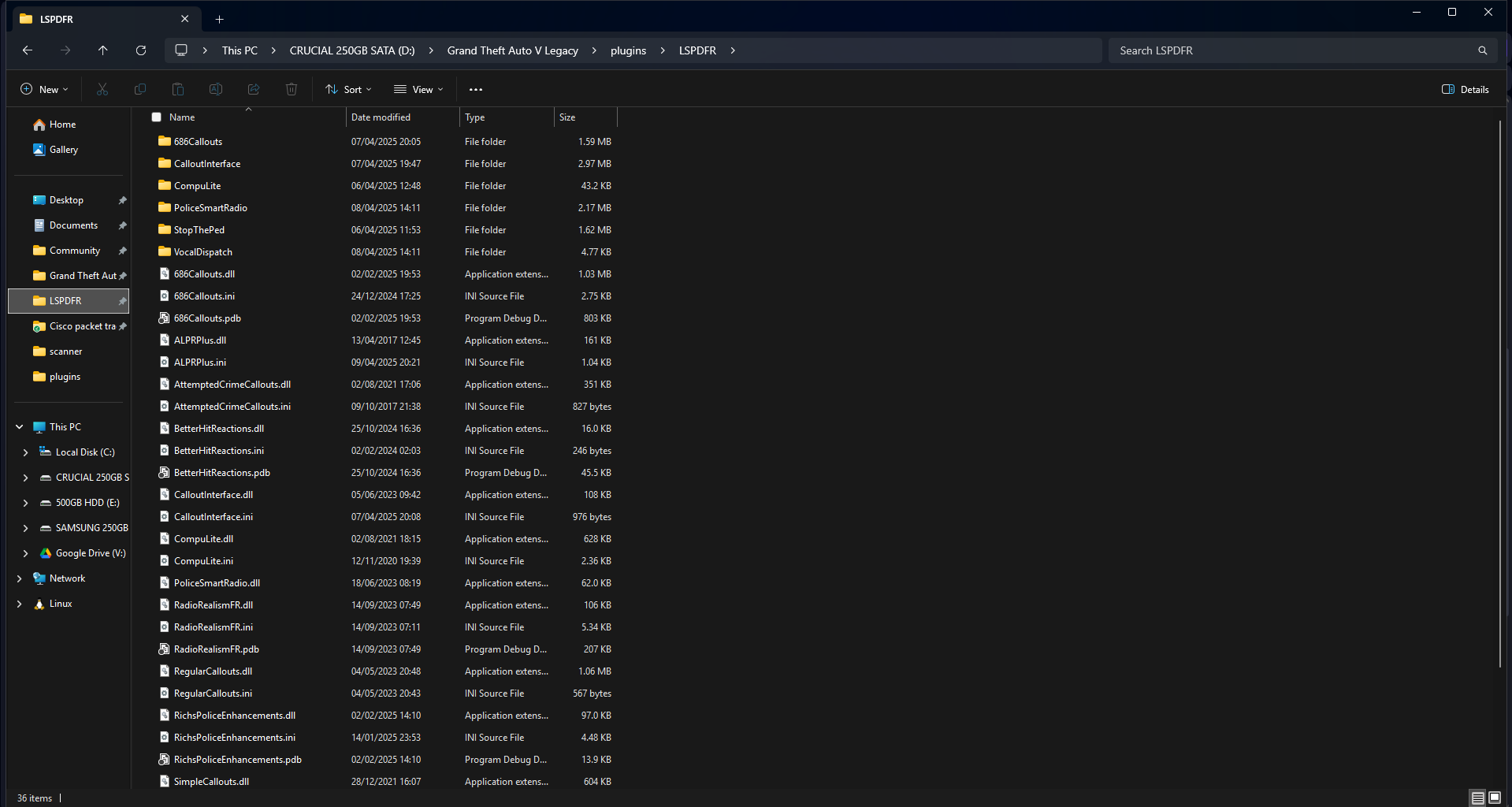Click the Paste toolbar icon

click(178, 89)
